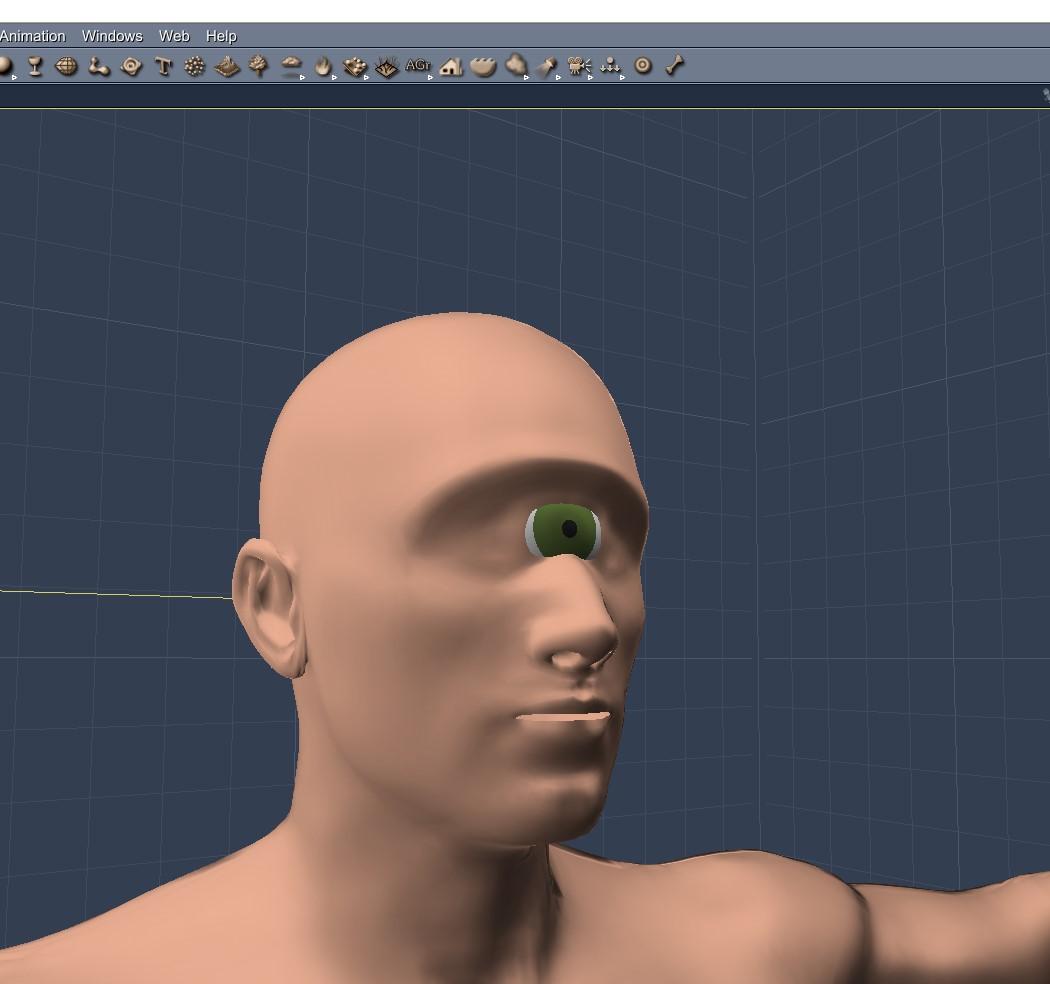Viewport: 1050px width, 984px height.
Task: Select the fire primitive tool
Action: click(x=323, y=66)
